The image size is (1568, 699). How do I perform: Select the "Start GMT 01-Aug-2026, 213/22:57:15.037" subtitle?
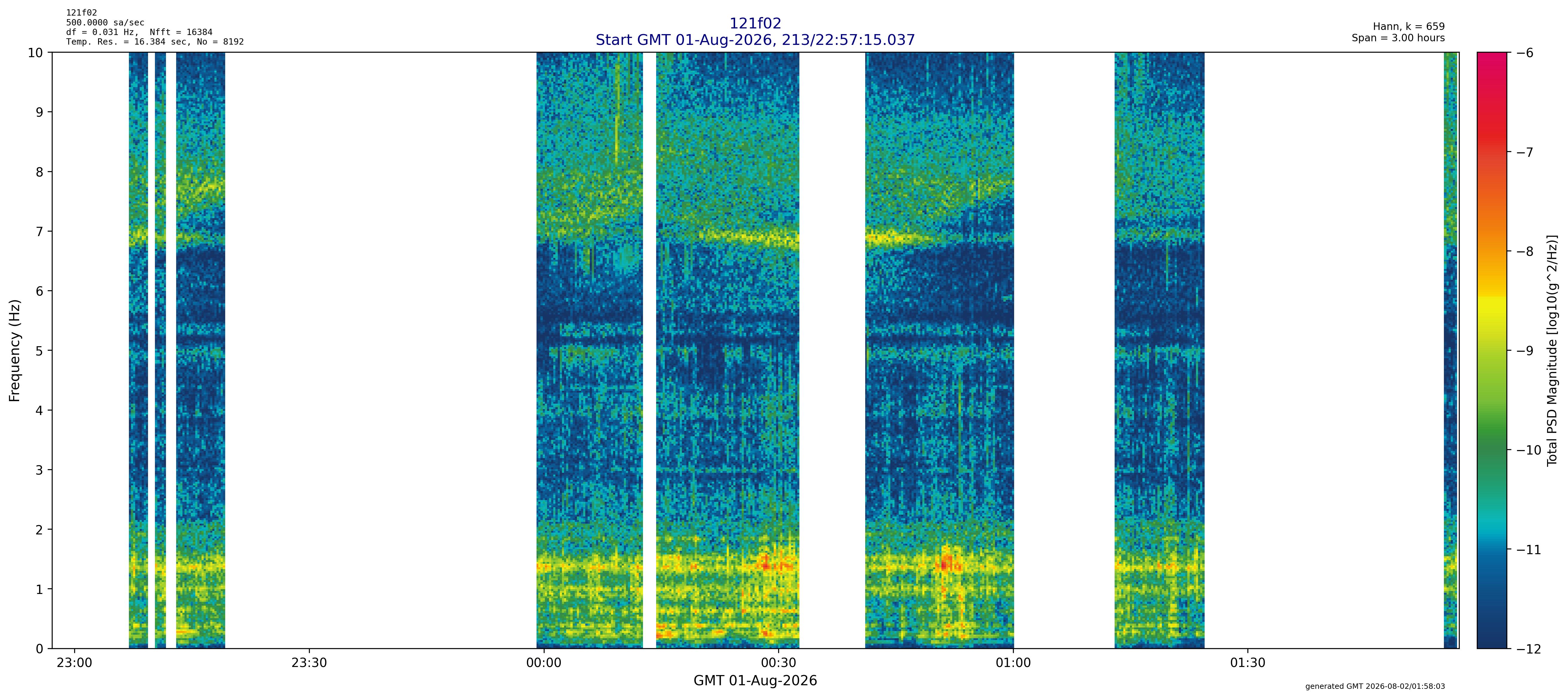click(755, 40)
